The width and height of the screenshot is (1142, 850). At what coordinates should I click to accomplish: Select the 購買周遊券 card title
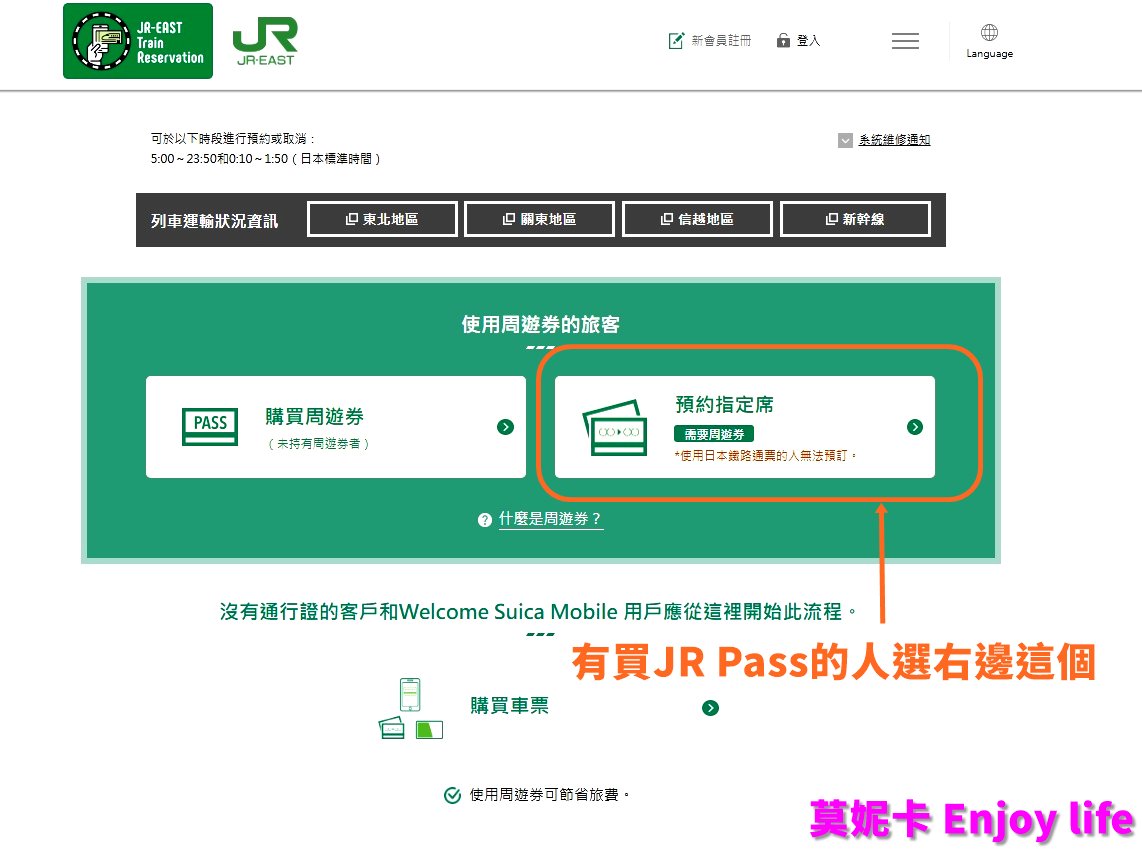click(x=315, y=417)
